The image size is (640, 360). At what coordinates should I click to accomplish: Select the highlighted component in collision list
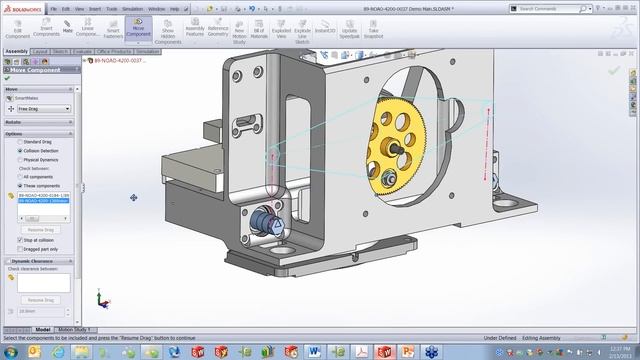[x=44, y=201]
